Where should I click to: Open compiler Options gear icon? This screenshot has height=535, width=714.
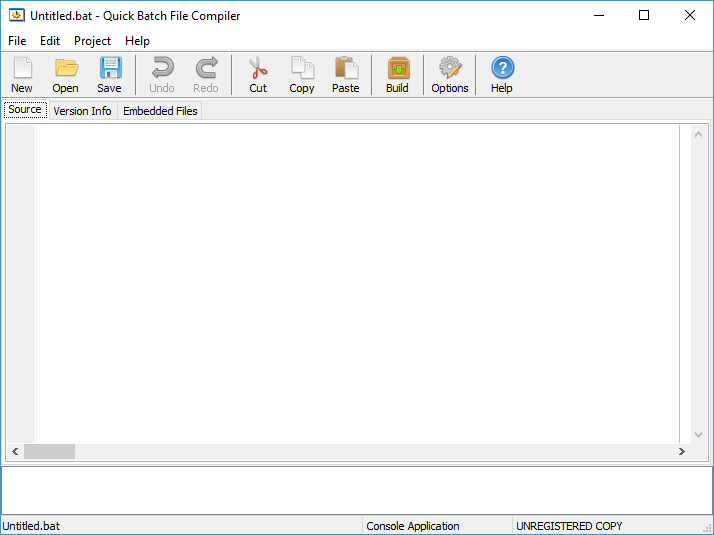click(450, 75)
